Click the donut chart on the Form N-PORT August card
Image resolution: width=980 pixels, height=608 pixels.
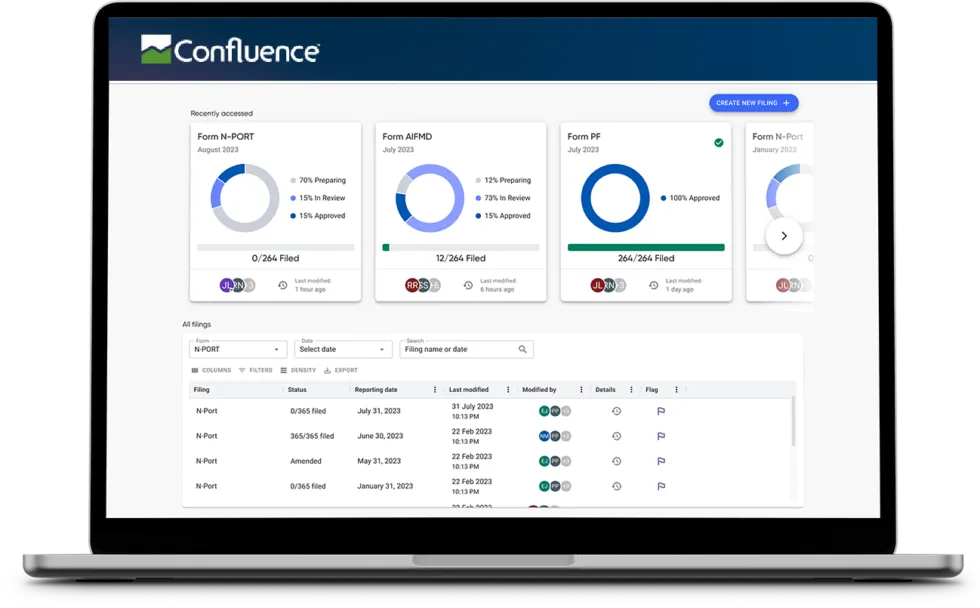(244, 198)
